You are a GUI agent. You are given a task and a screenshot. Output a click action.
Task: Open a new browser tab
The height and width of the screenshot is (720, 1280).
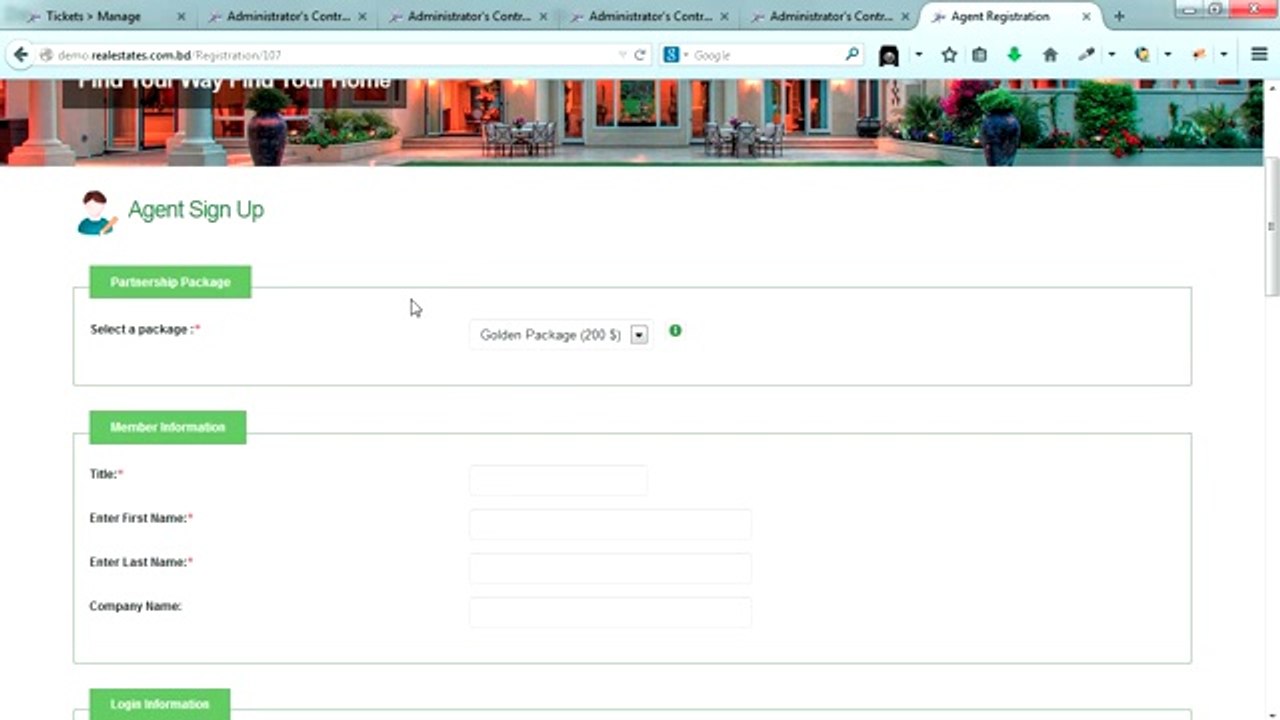pos(1119,17)
